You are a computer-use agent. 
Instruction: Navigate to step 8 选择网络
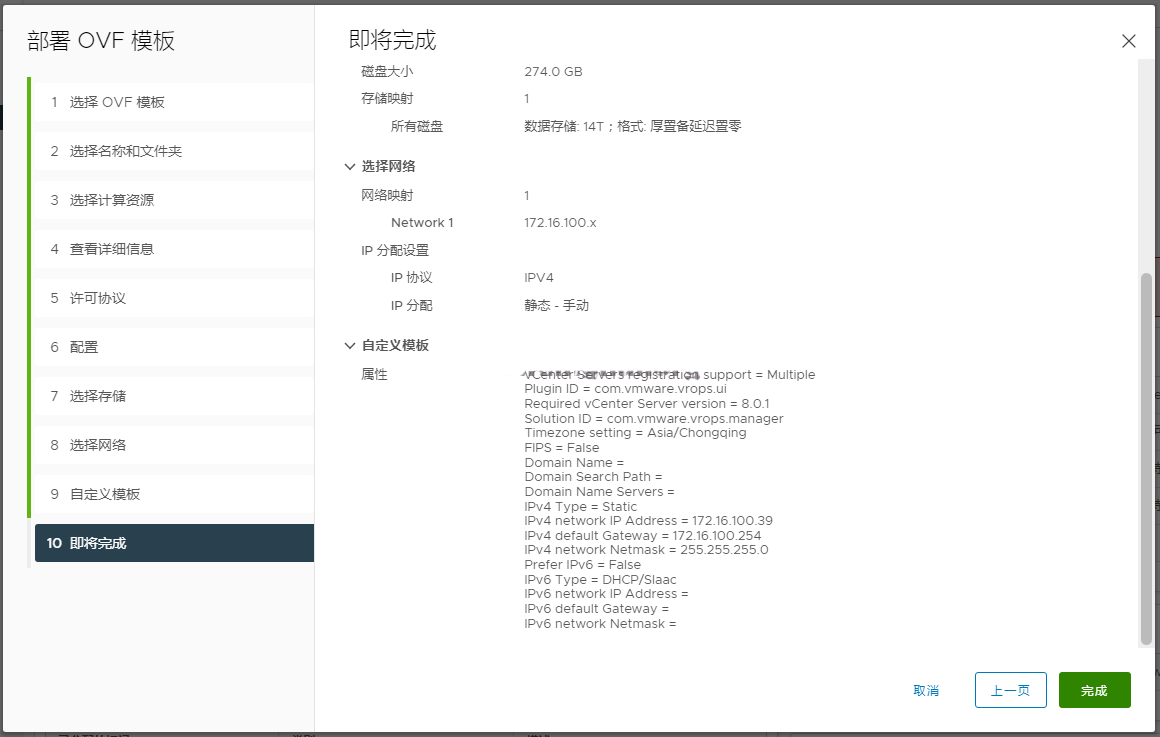(x=98, y=445)
